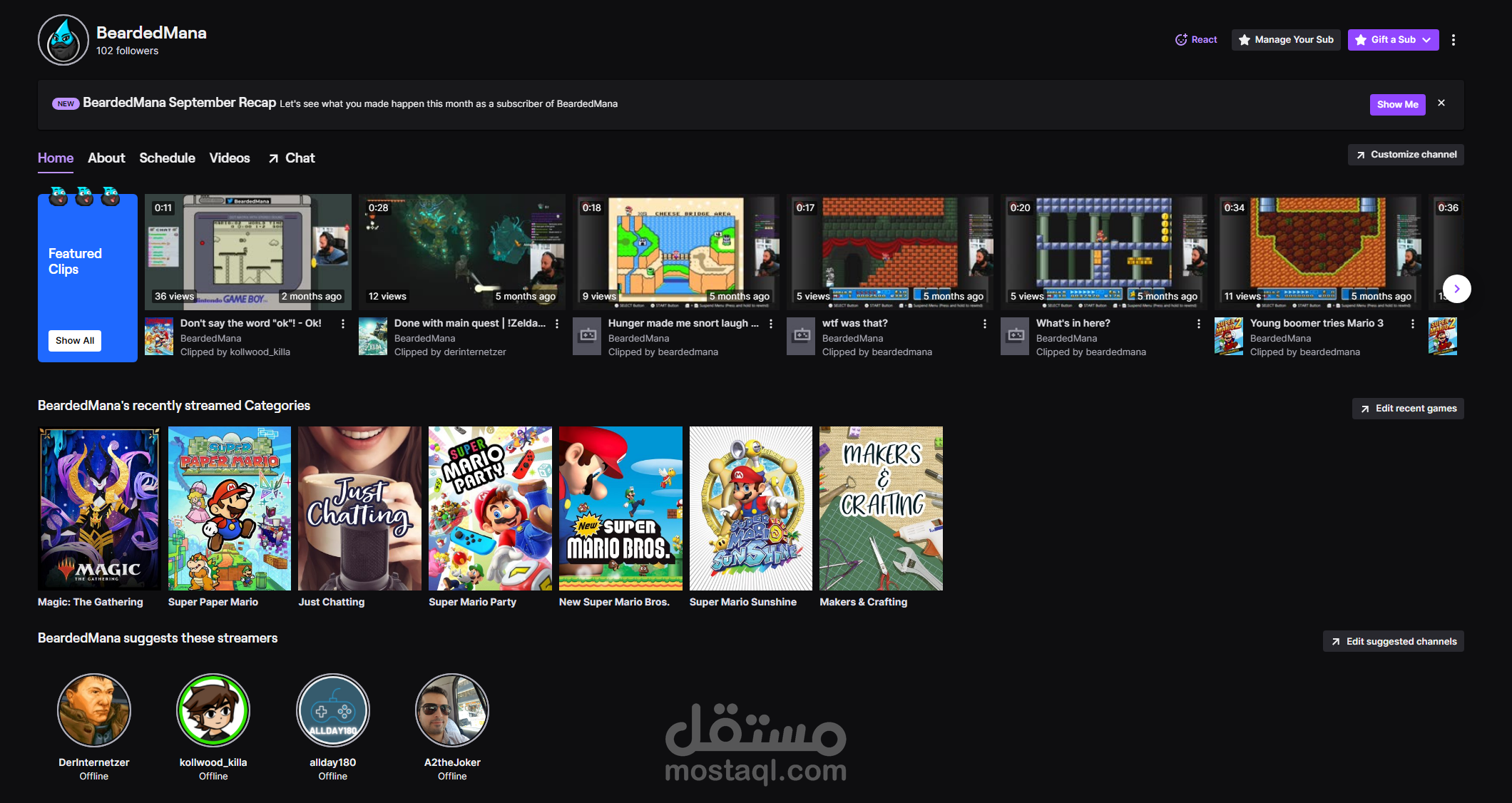The height and width of the screenshot is (803, 1512).
Task: Play Young boomer tries Mario 3 clip
Action: (1318, 252)
